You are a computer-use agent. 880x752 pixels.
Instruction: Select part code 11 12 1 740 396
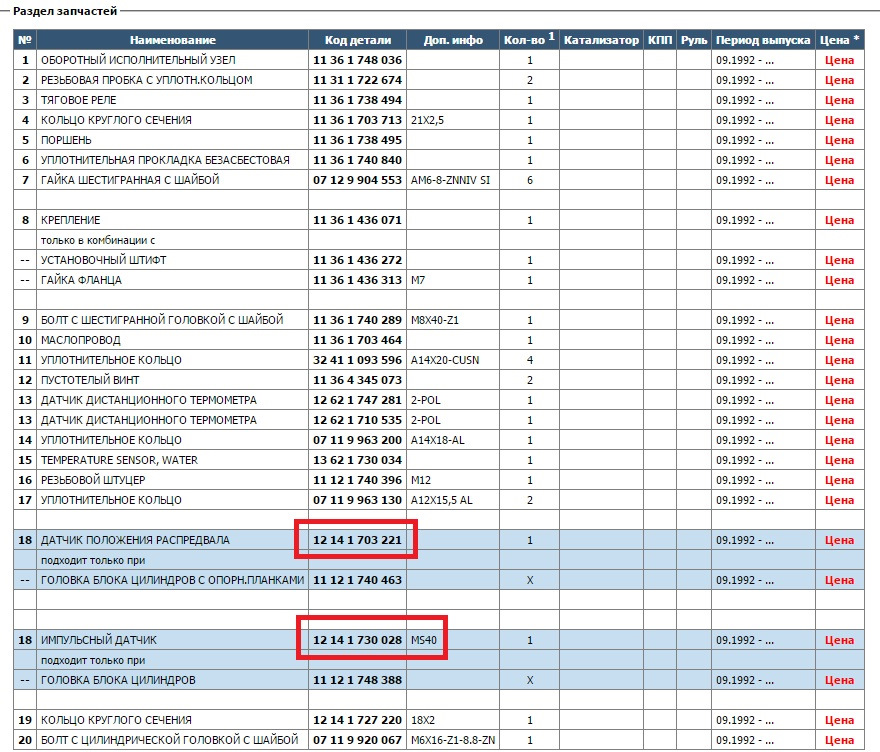click(358, 480)
